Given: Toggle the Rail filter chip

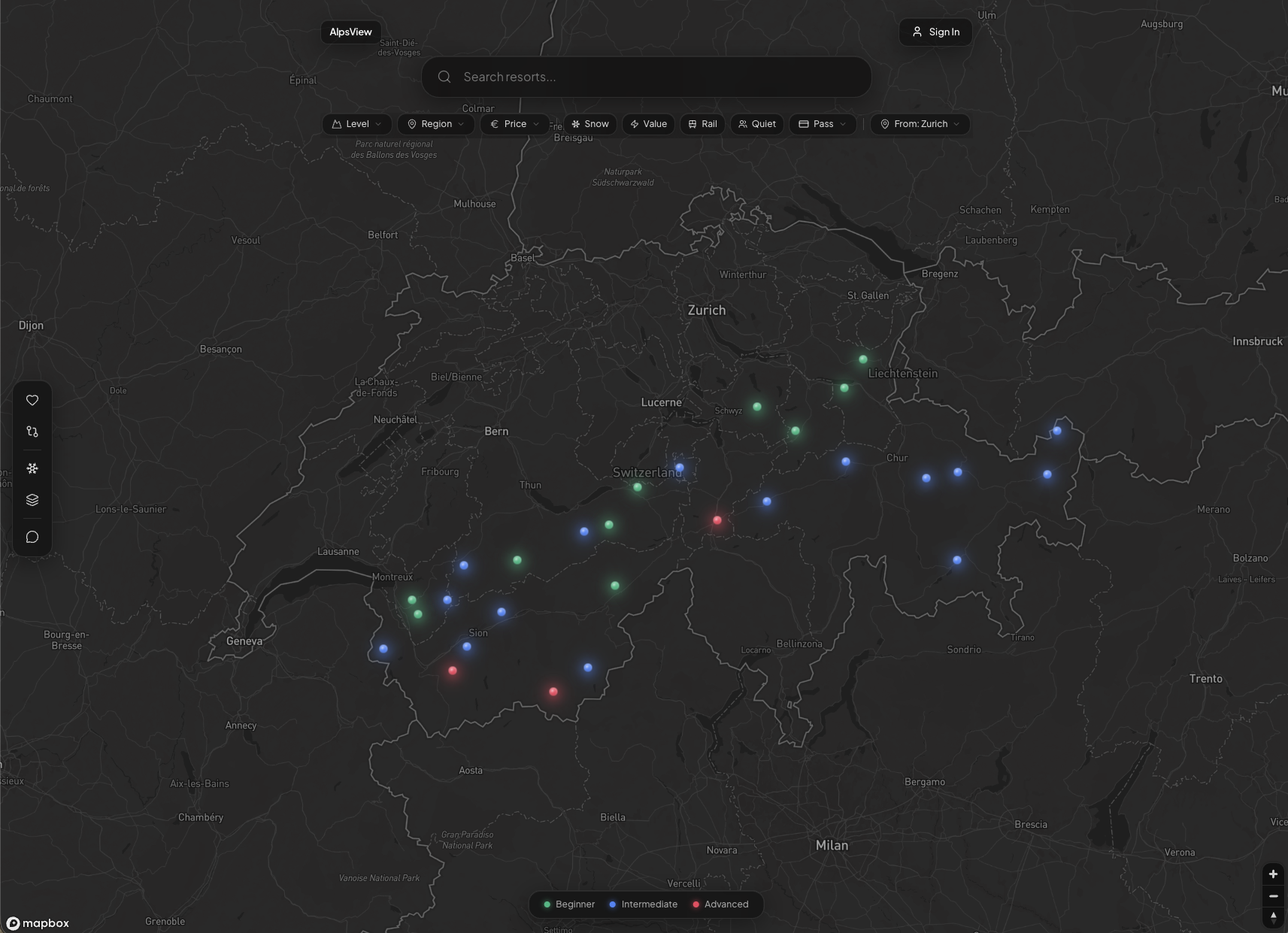Looking at the screenshot, I should coord(702,124).
